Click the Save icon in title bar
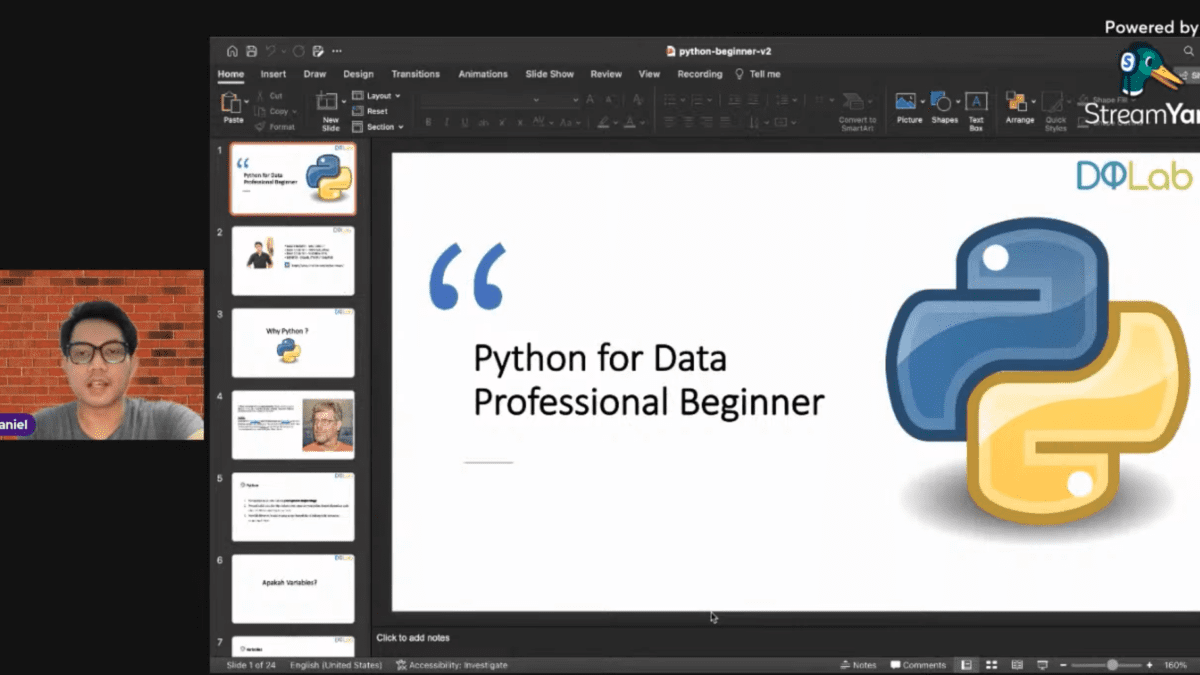The height and width of the screenshot is (675, 1200). [x=252, y=51]
